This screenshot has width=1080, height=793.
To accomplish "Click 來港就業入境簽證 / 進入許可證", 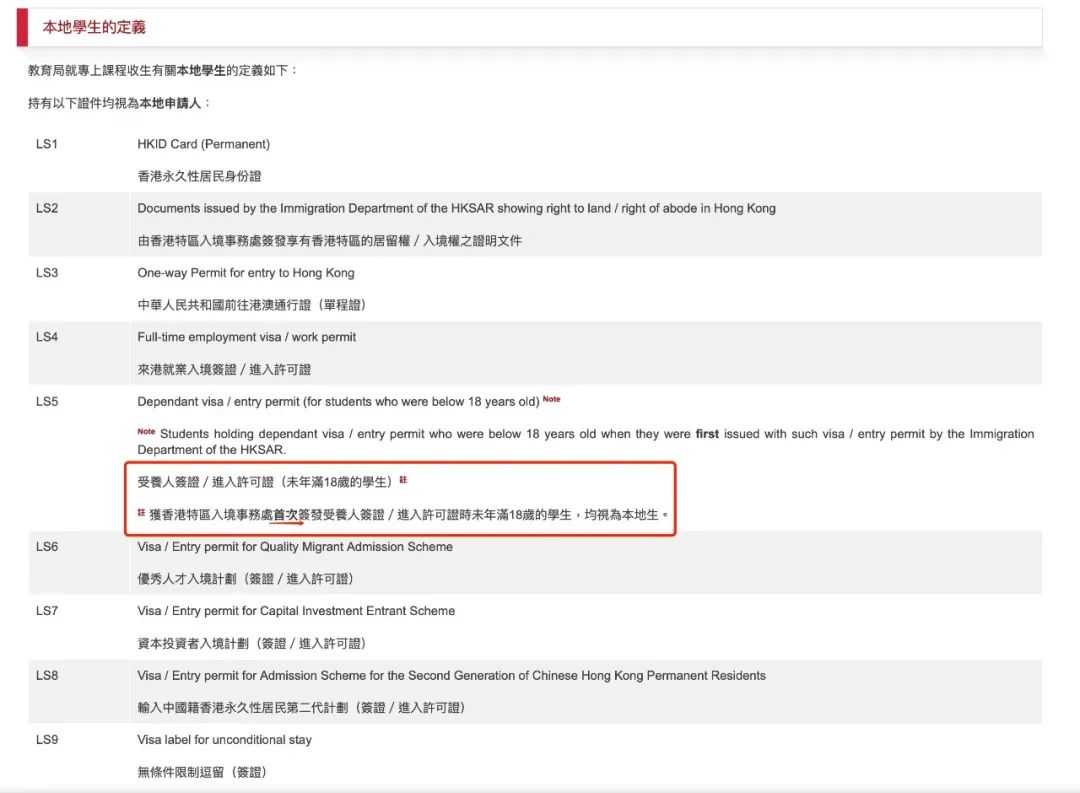I will [224, 369].
